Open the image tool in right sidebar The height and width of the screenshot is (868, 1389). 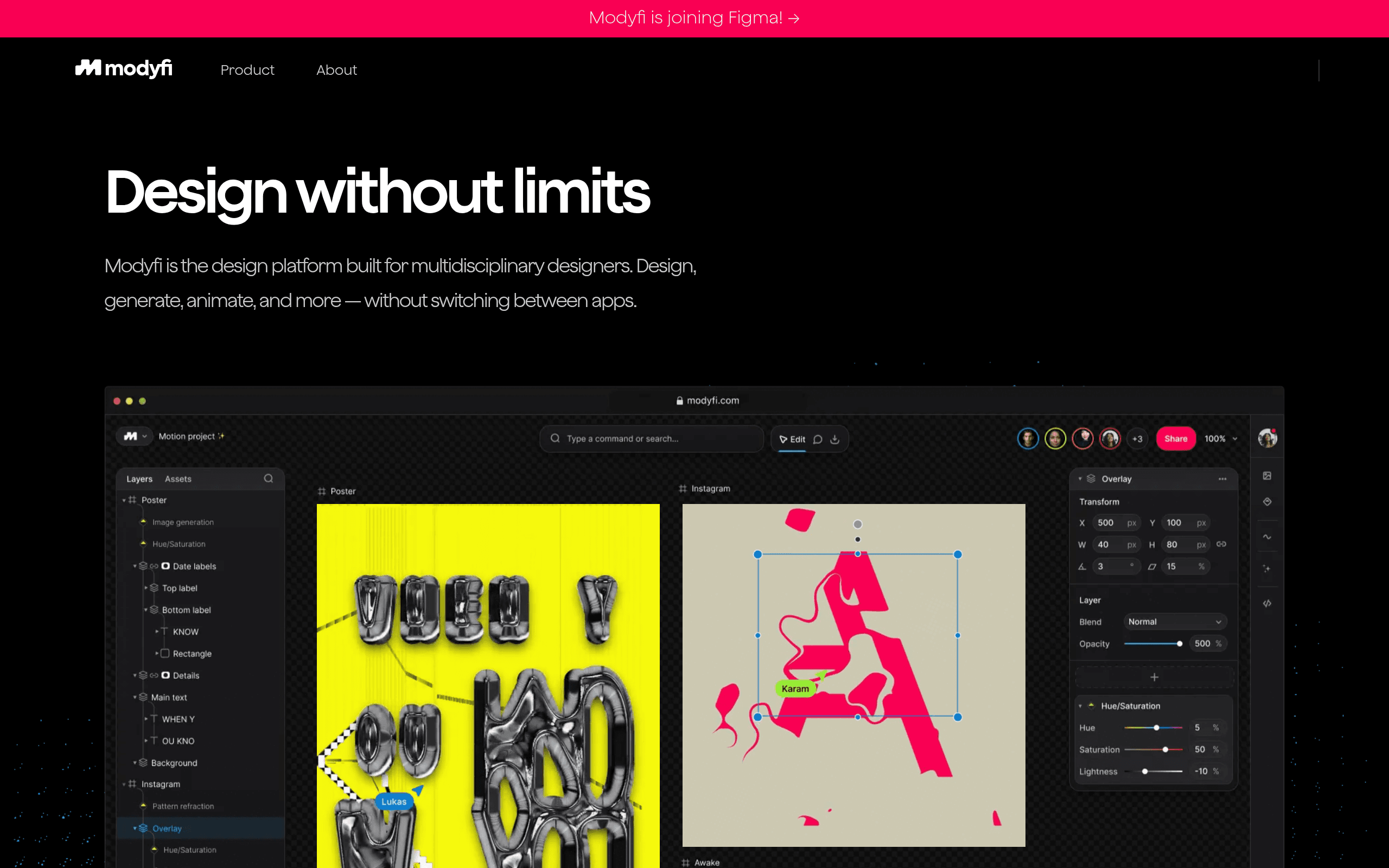(x=1267, y=476)
